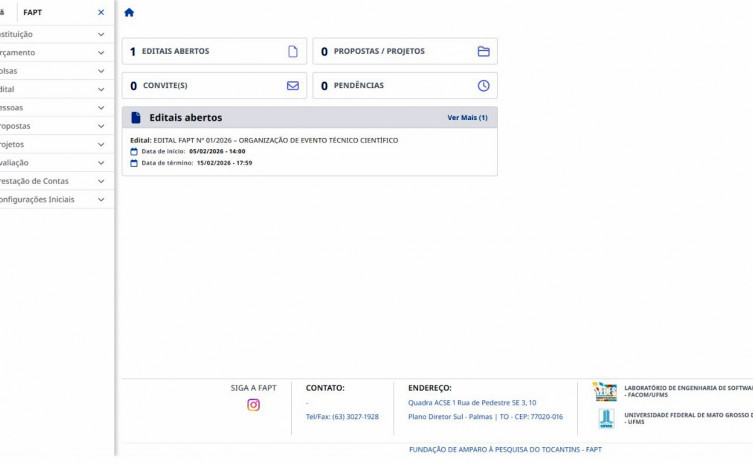Click the home icon in breadcrumb
Viewport: 753px width, 465px height.
tap(129, 13)
